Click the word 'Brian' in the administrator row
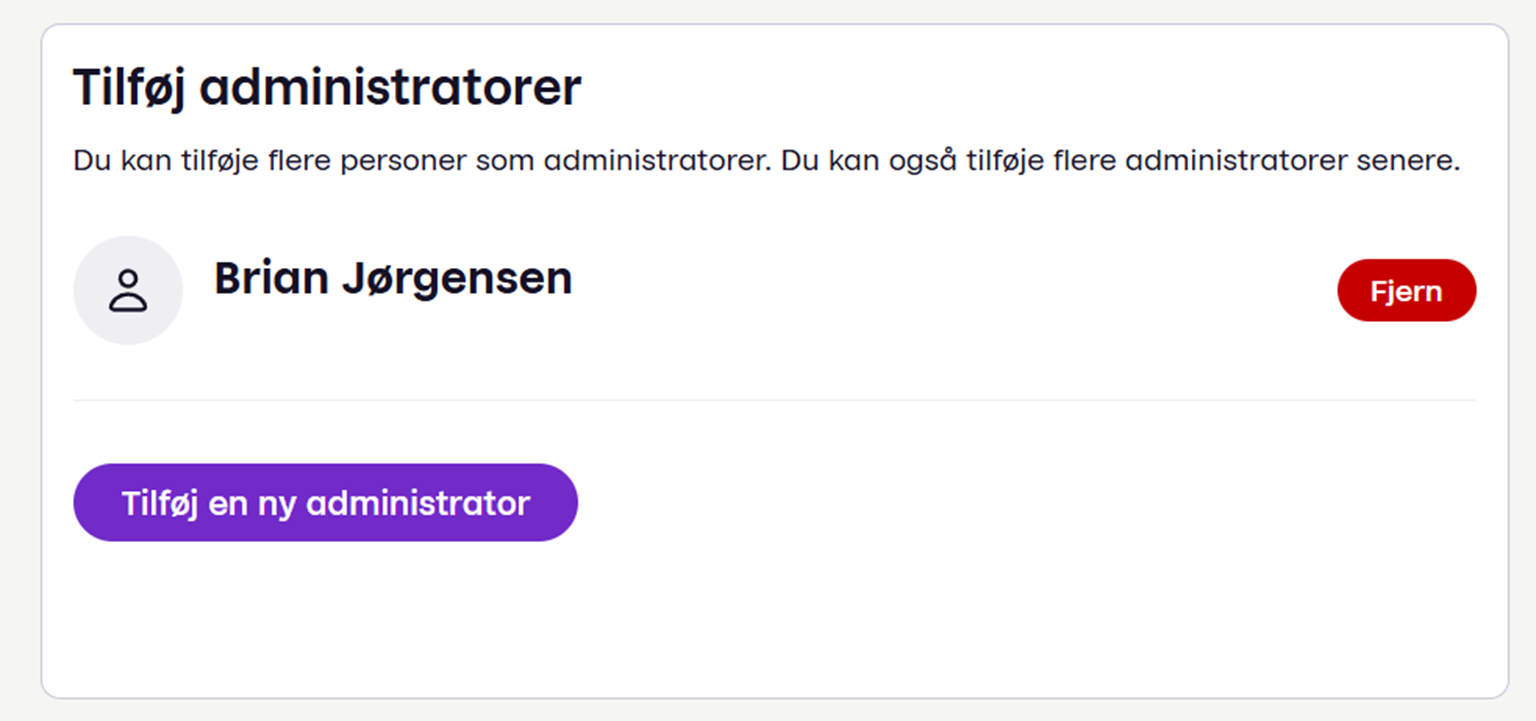This screenshot has width=1536, height=721. pyautogui.click(x=271, y=278)
